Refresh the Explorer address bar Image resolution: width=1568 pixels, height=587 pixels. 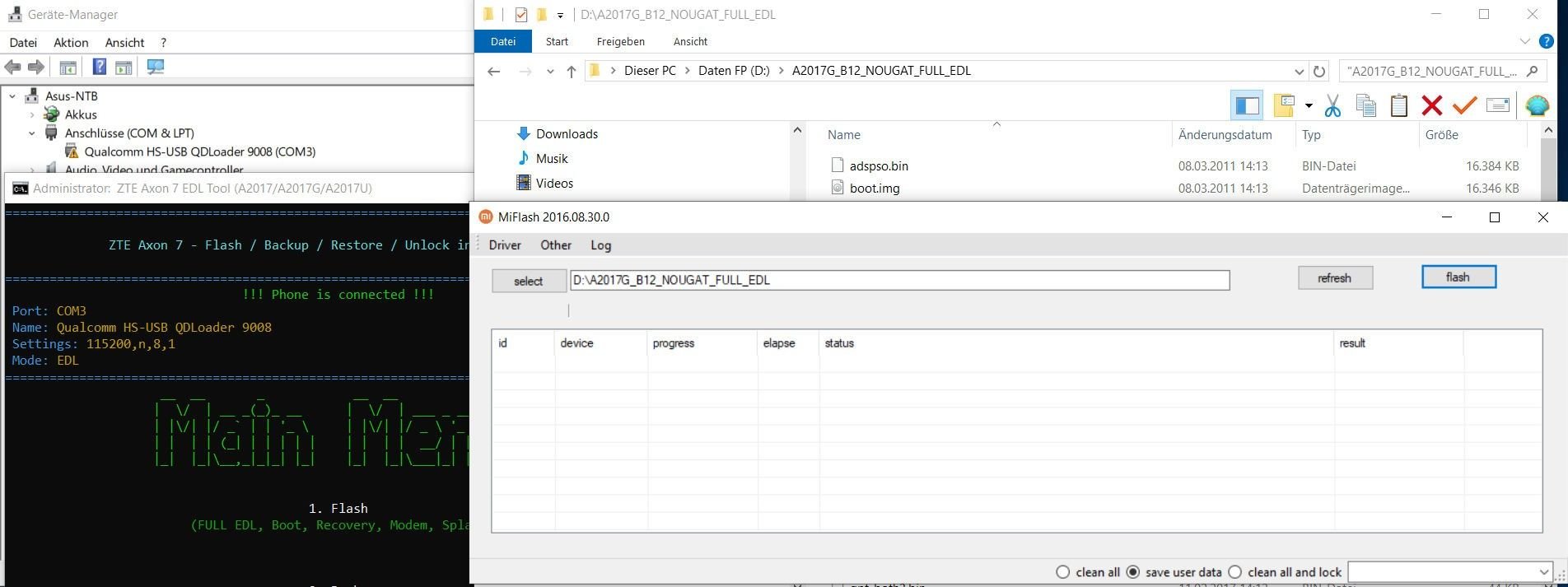(x=1319, y=72)
